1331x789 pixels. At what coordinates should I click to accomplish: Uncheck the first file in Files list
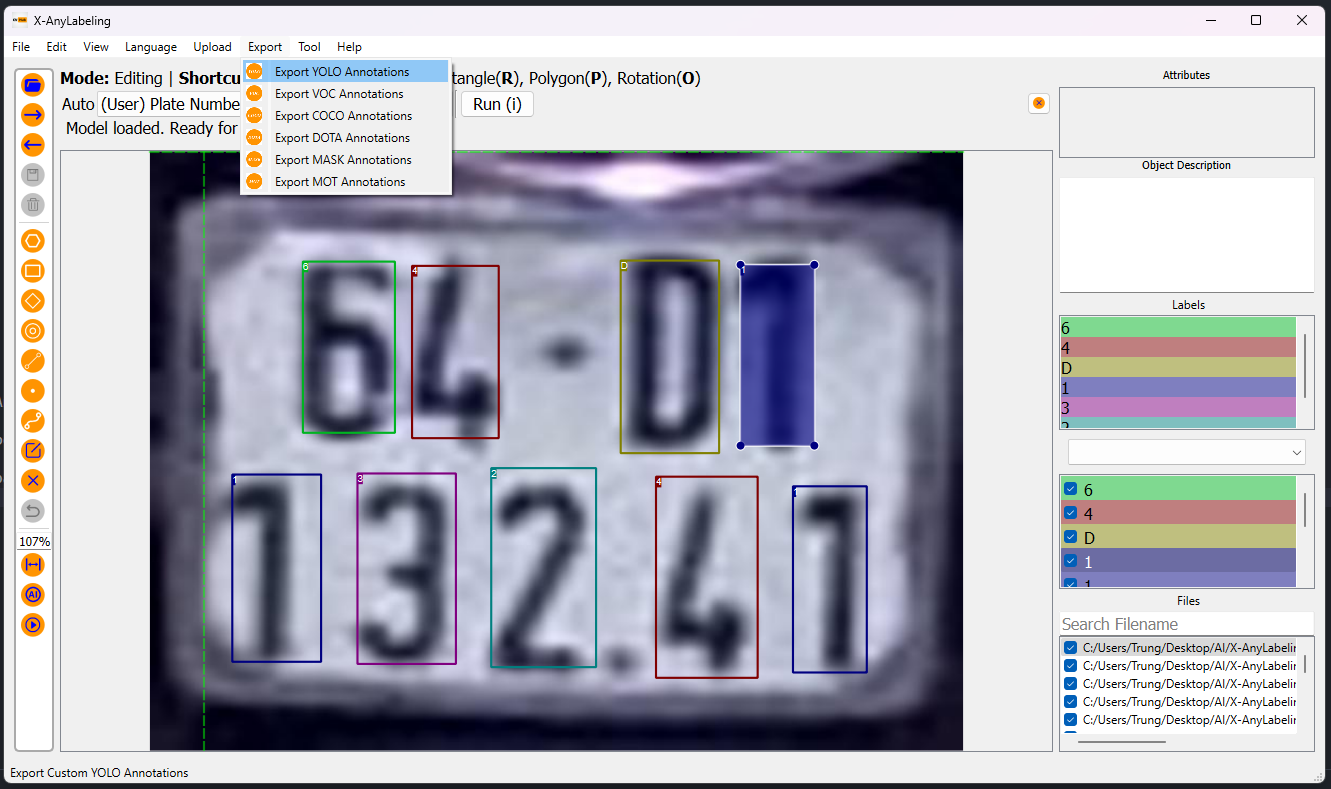click(x=1069, y=646)
